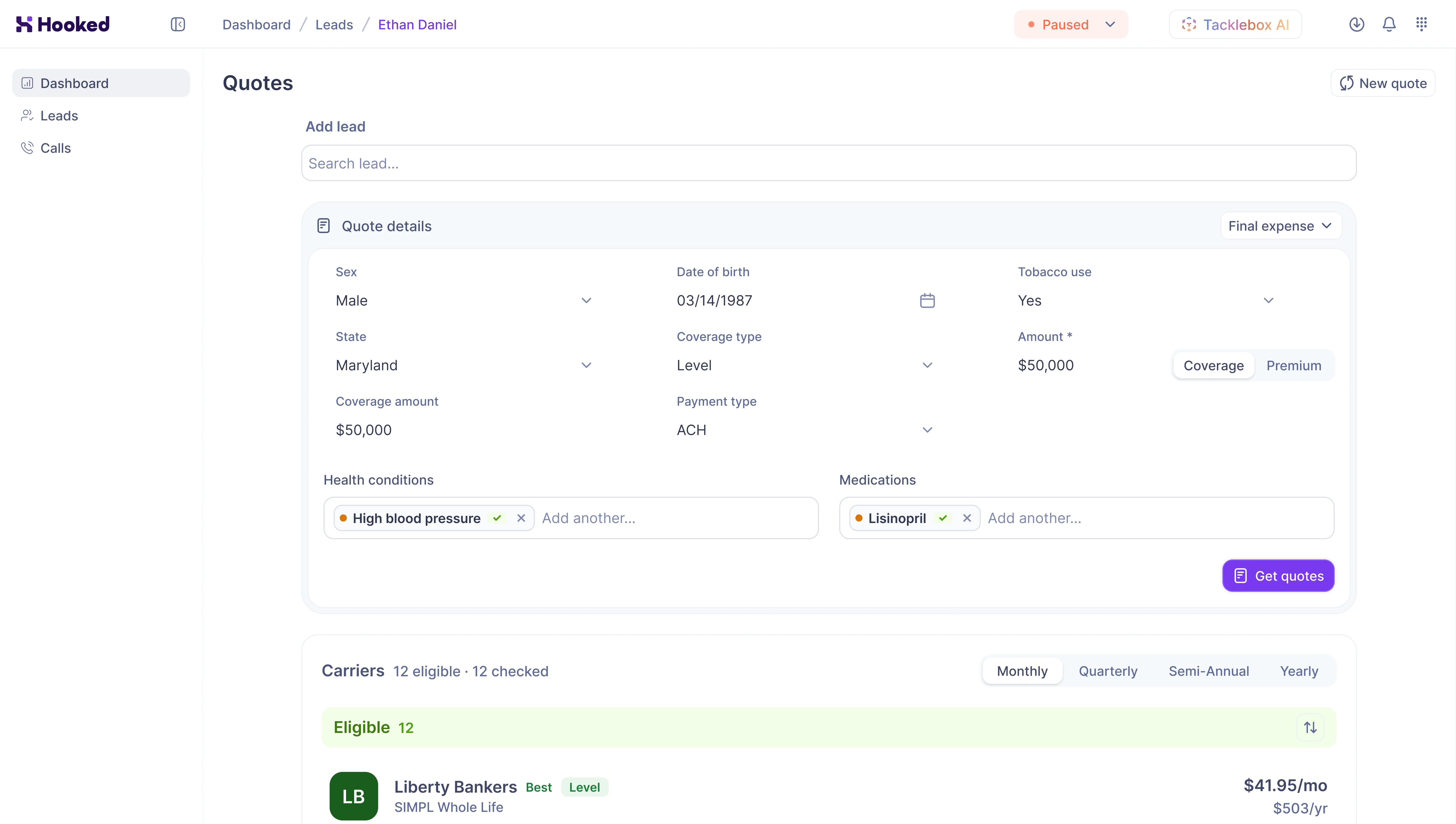Click the document icon in Get quotes

(x=1241, y=576)
